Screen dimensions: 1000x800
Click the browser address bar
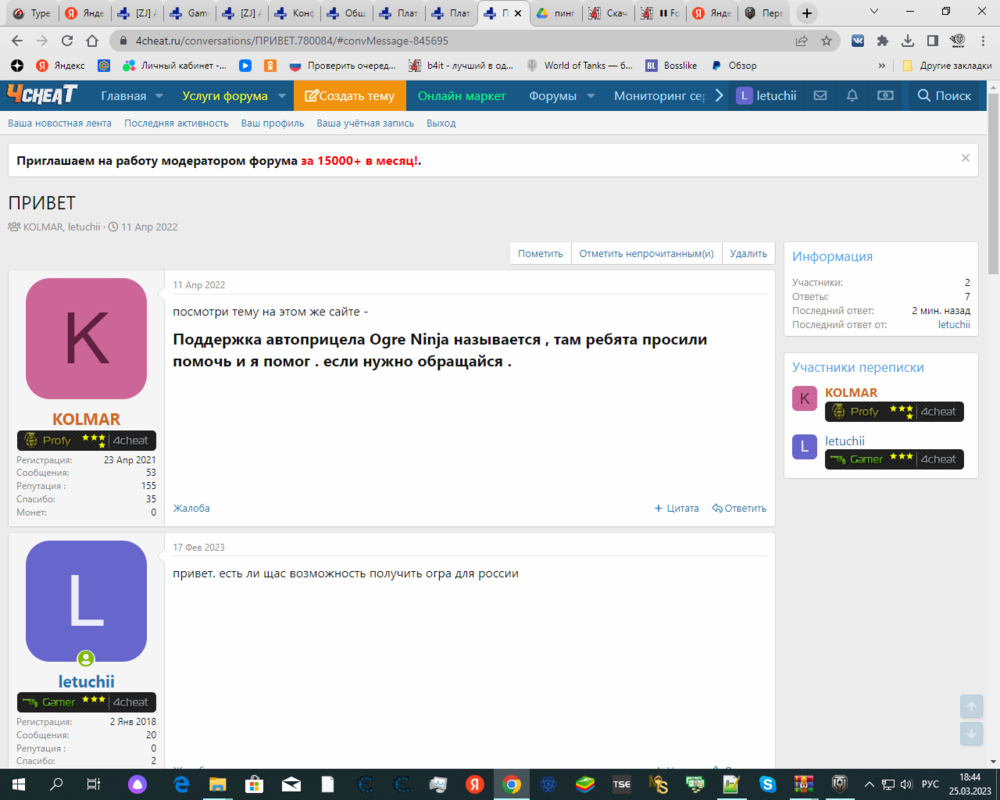tap(450, 41)
